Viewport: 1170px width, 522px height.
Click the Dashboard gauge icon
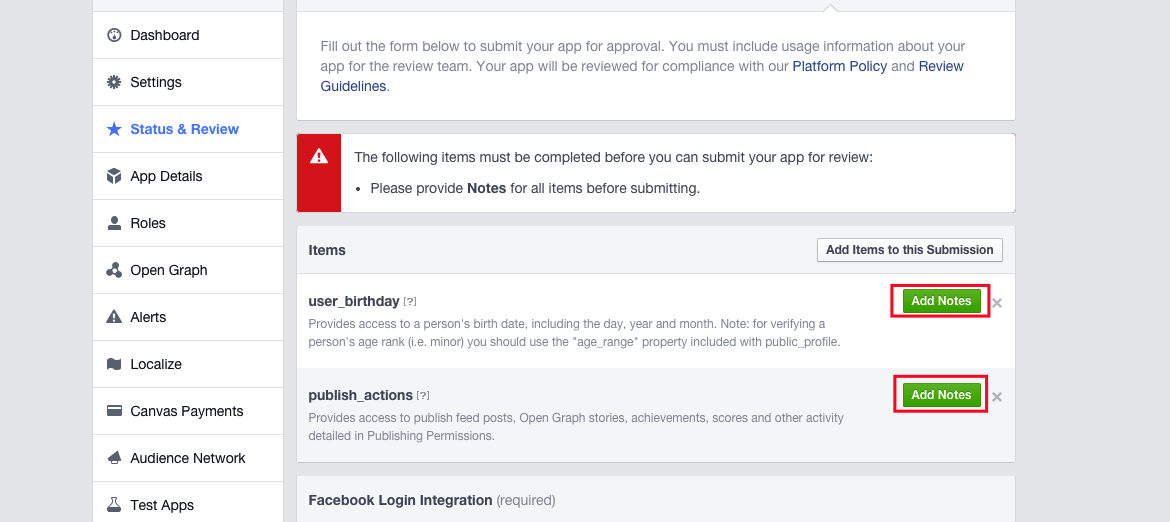click(x=114, y=35)
